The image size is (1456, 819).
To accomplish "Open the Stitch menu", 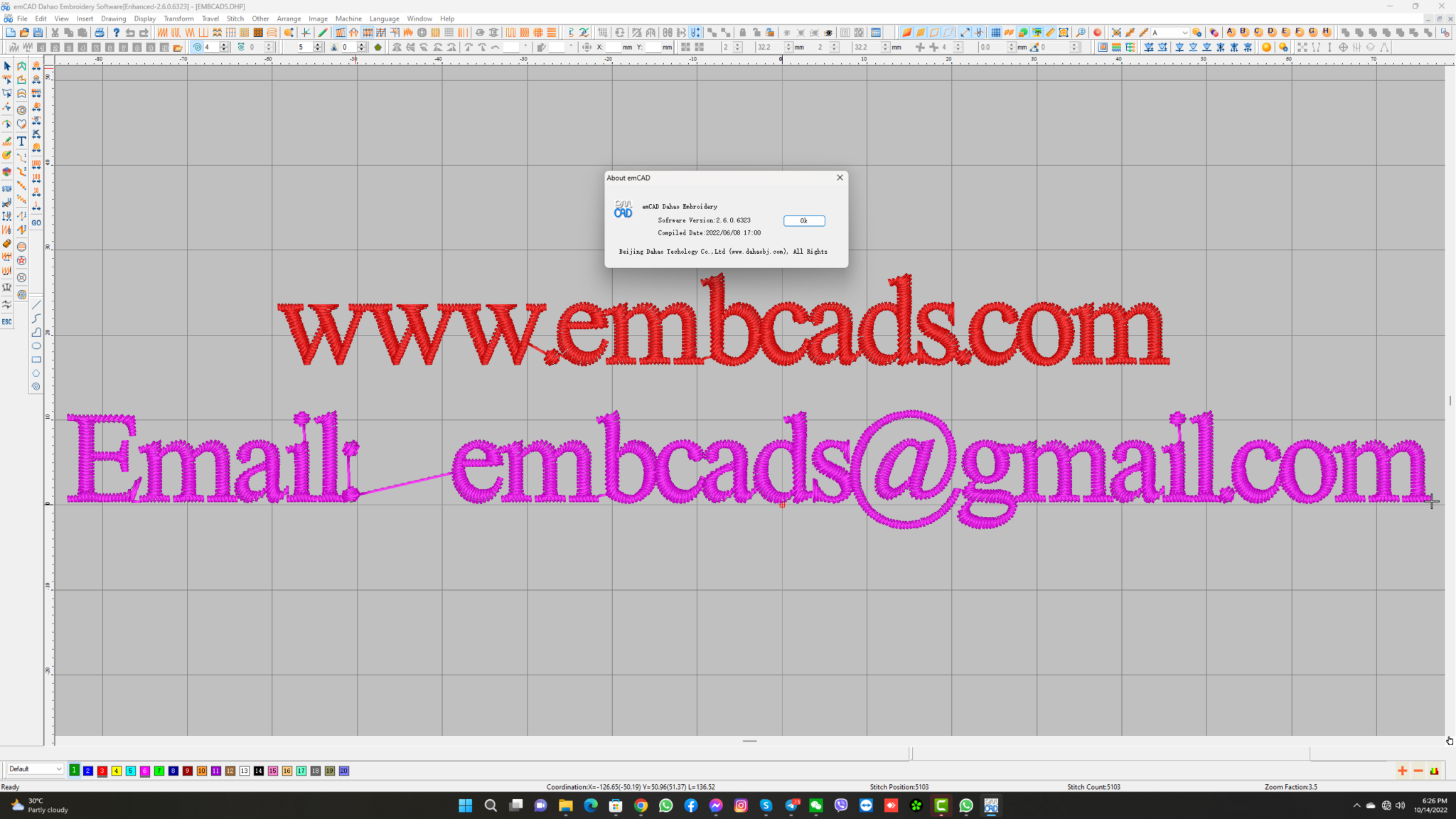I will point(235,18).
